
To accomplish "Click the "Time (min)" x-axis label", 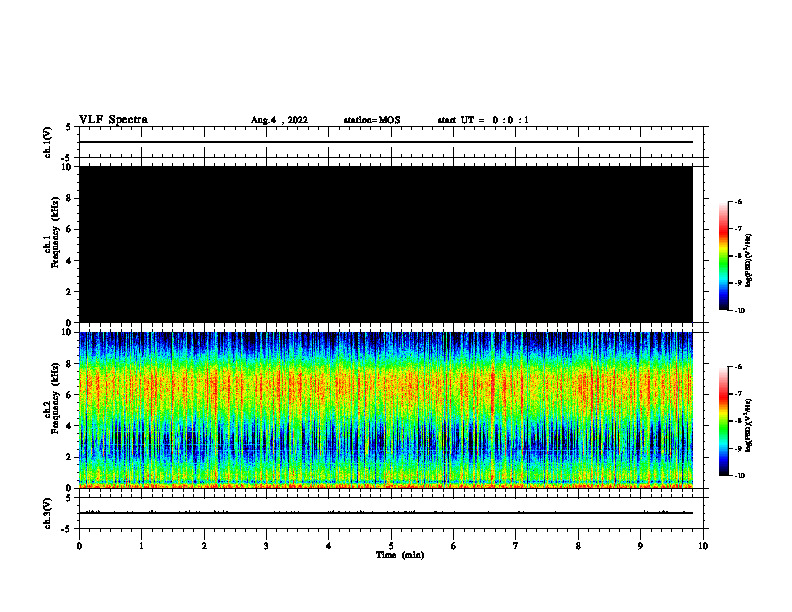I will [x=400, y=555].
